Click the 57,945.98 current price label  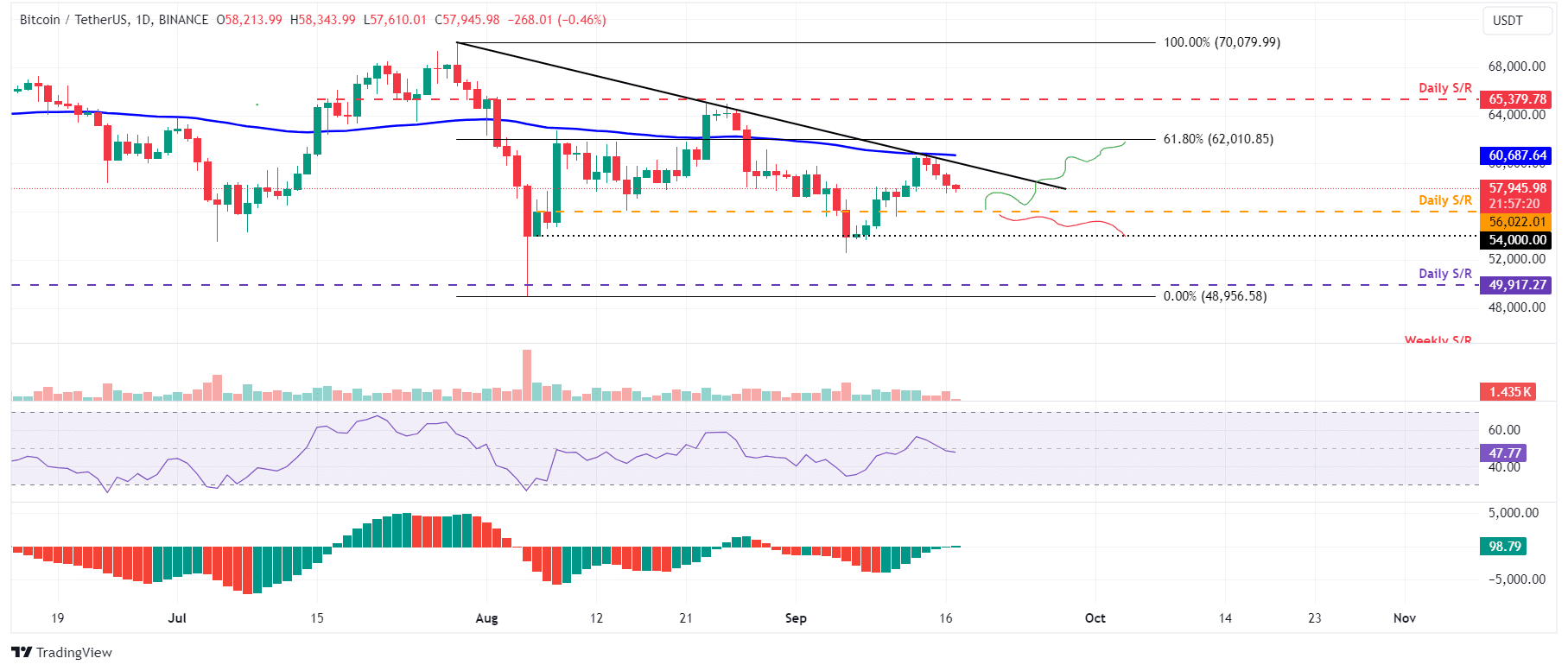[x=1516, y=188]
